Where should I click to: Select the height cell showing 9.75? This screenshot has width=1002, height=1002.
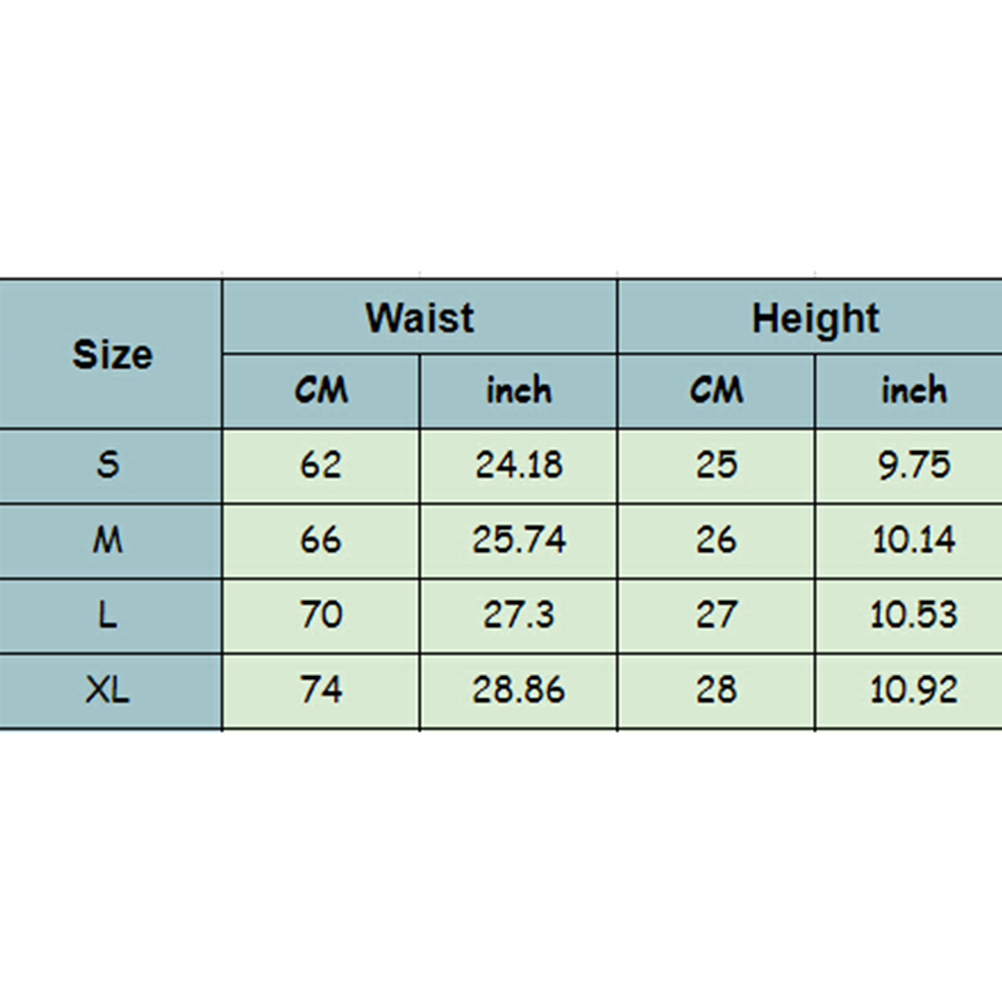pos(909,466)
